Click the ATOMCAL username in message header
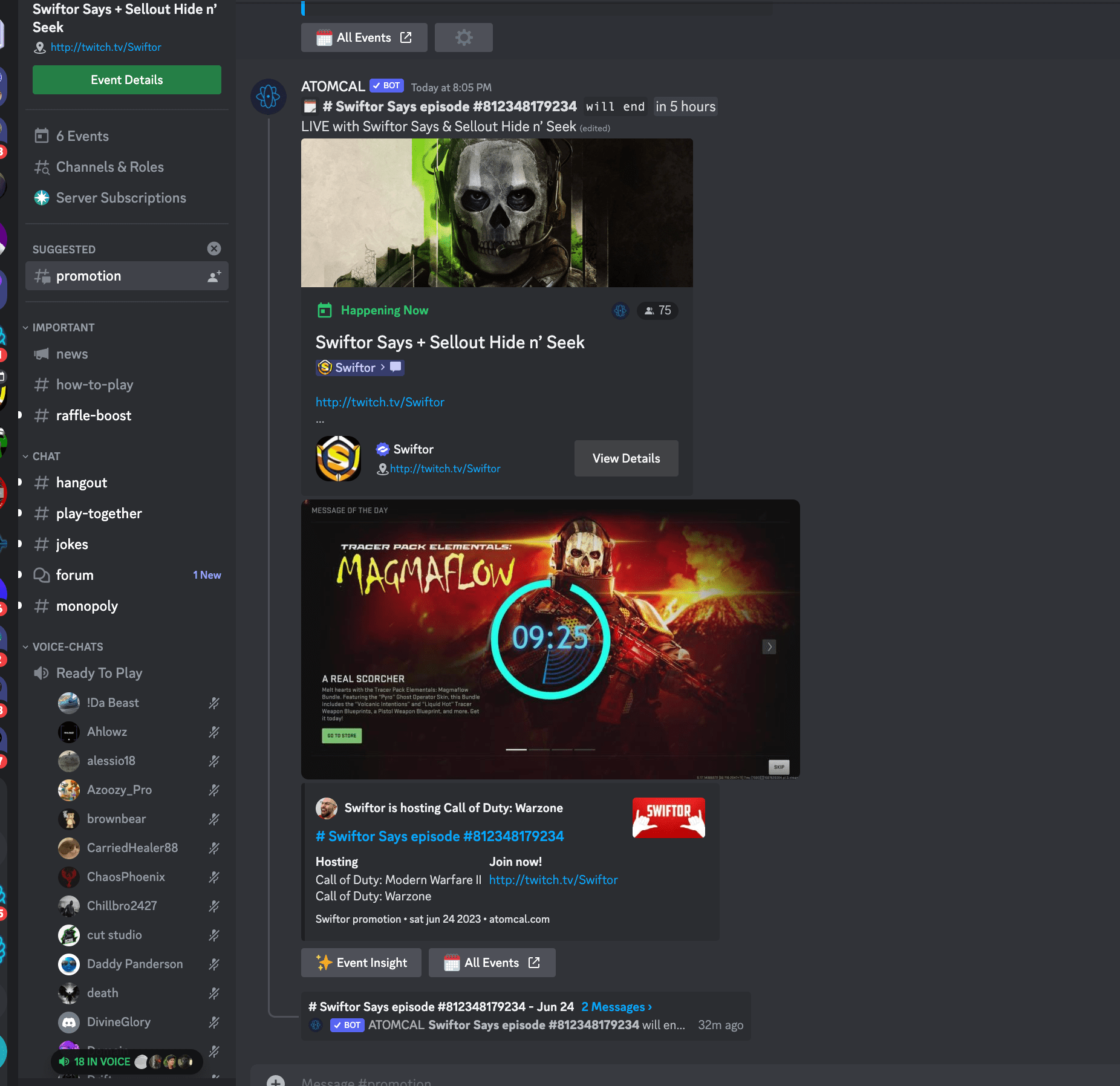 [333, 86]
